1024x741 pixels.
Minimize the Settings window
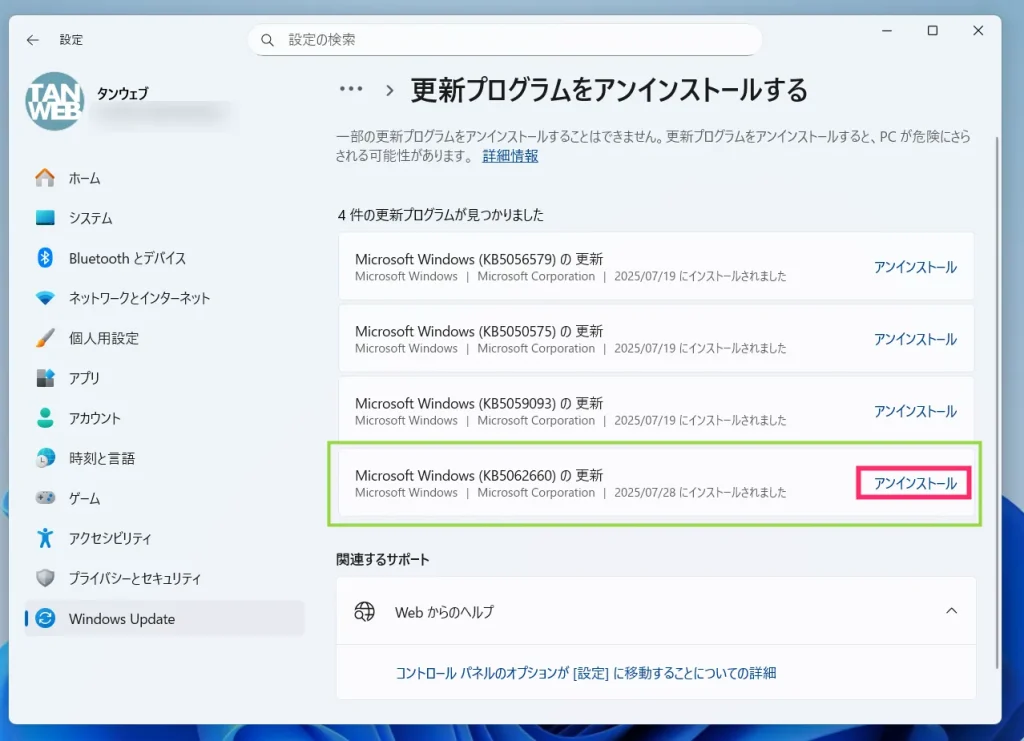(x=887, y=31)
